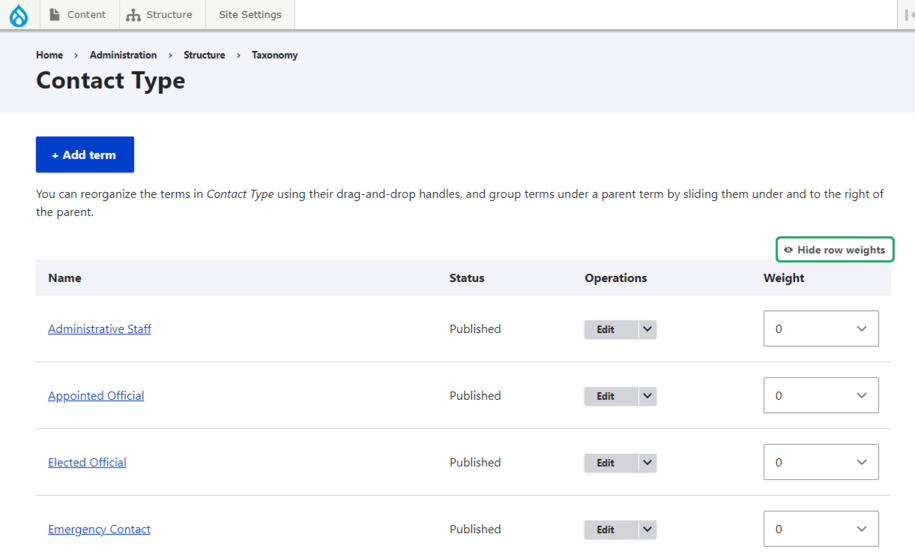Screen dimensions: 915x555
Task: Open the Structure menu
Action: point(159,15)
